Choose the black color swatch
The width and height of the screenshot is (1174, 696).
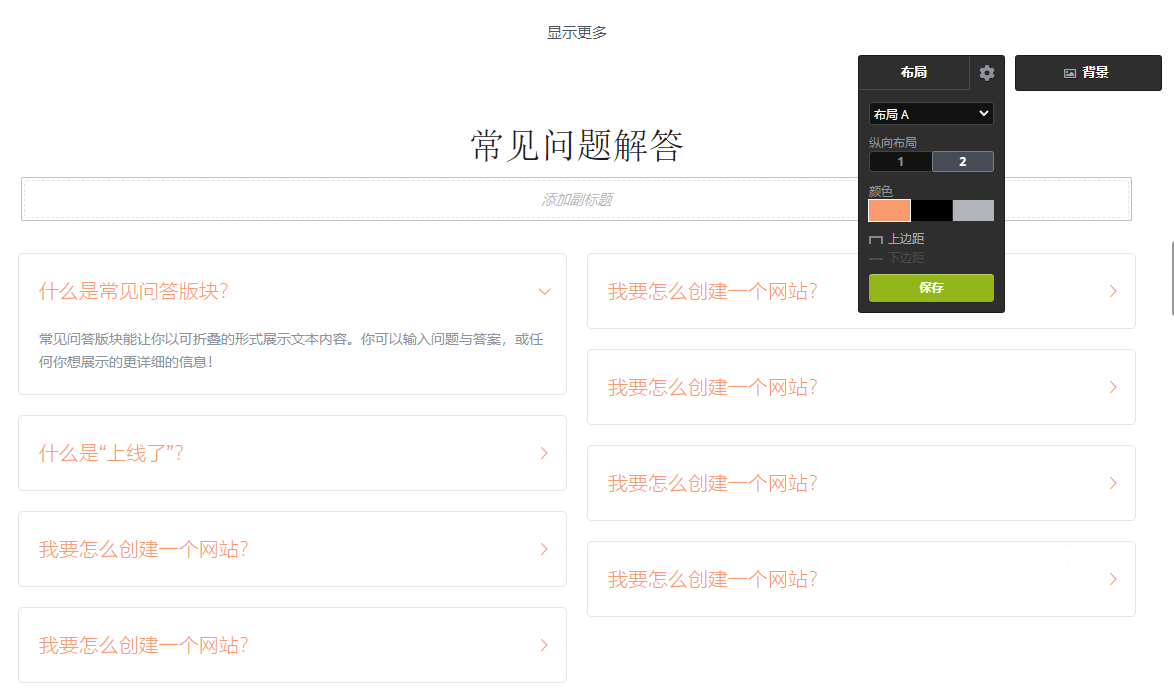[931, 210]
